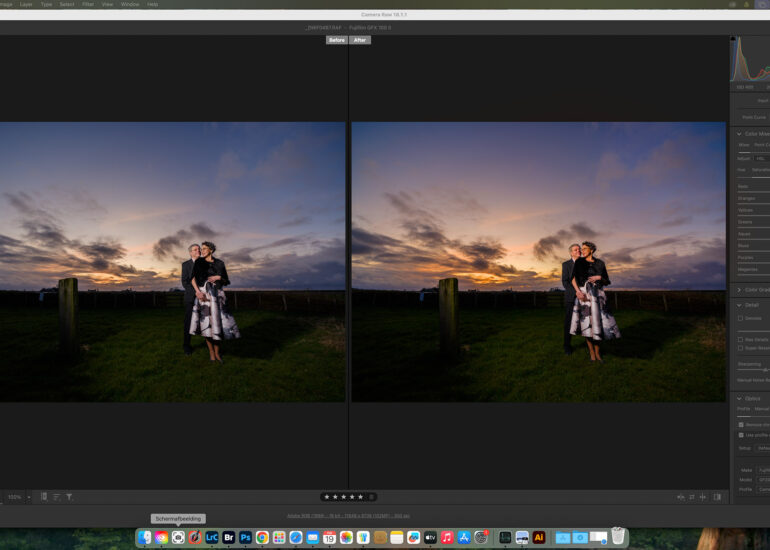The image size is (770, 550).
Task: Click the Before view label
Action: (336, 40)
